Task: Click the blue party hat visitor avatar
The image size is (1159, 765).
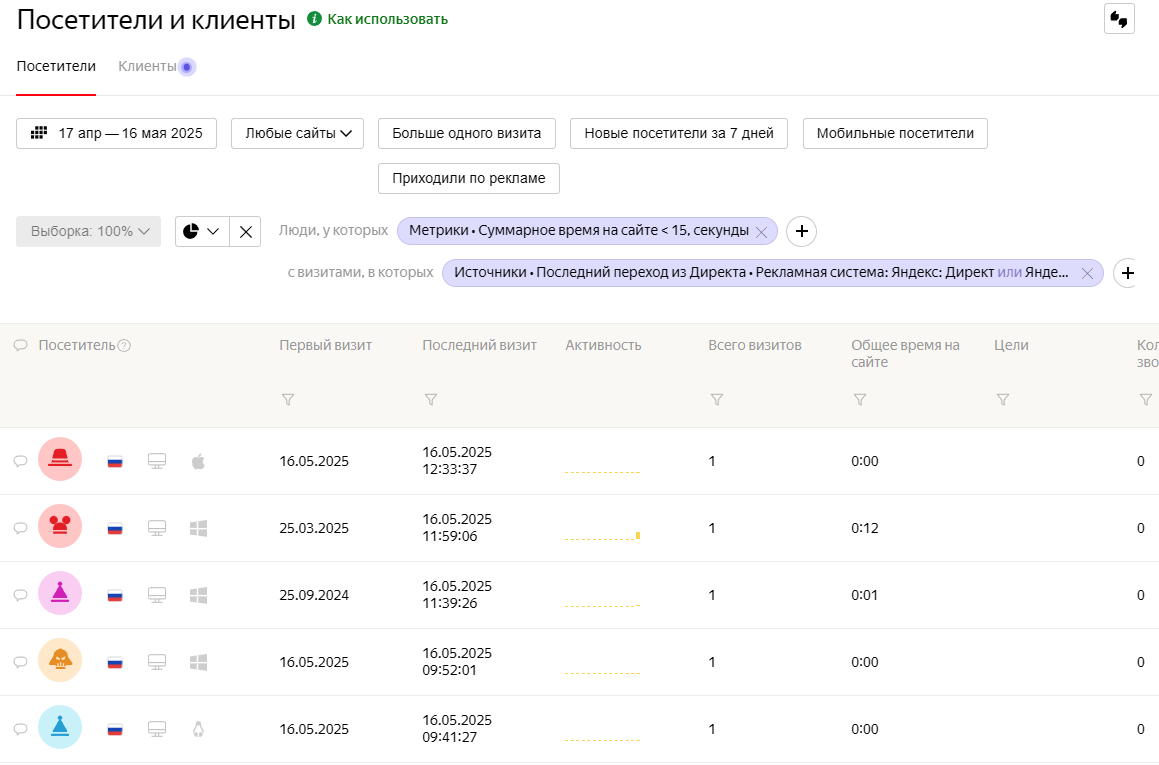Action: (x=60, y=728)
